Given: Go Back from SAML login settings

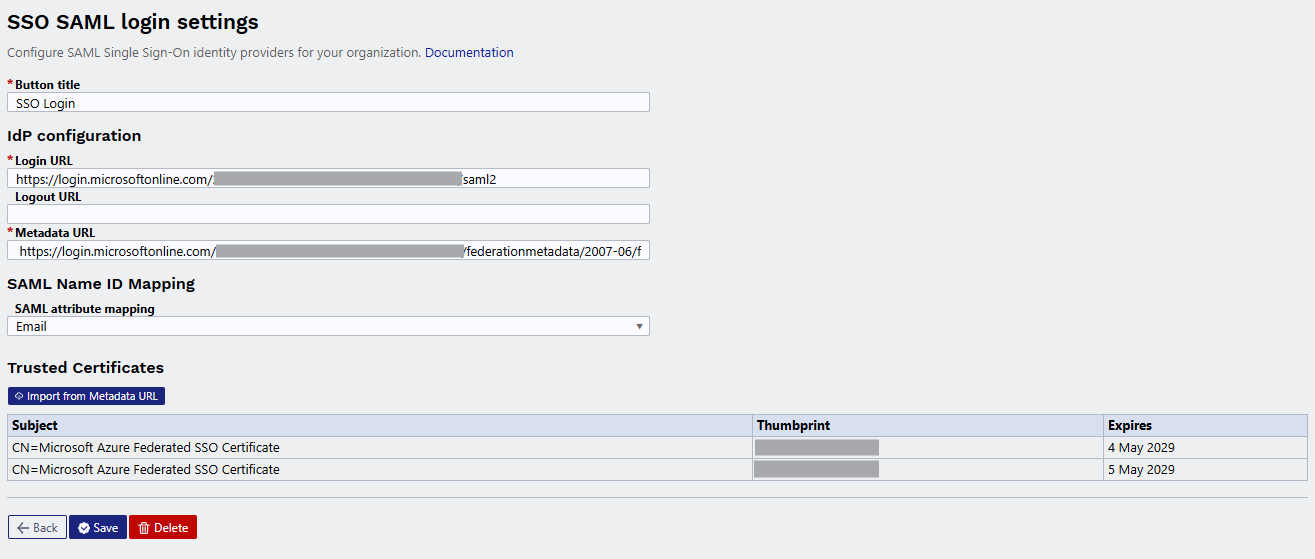Looking at the screenshot, I should (x=37, y=527).
